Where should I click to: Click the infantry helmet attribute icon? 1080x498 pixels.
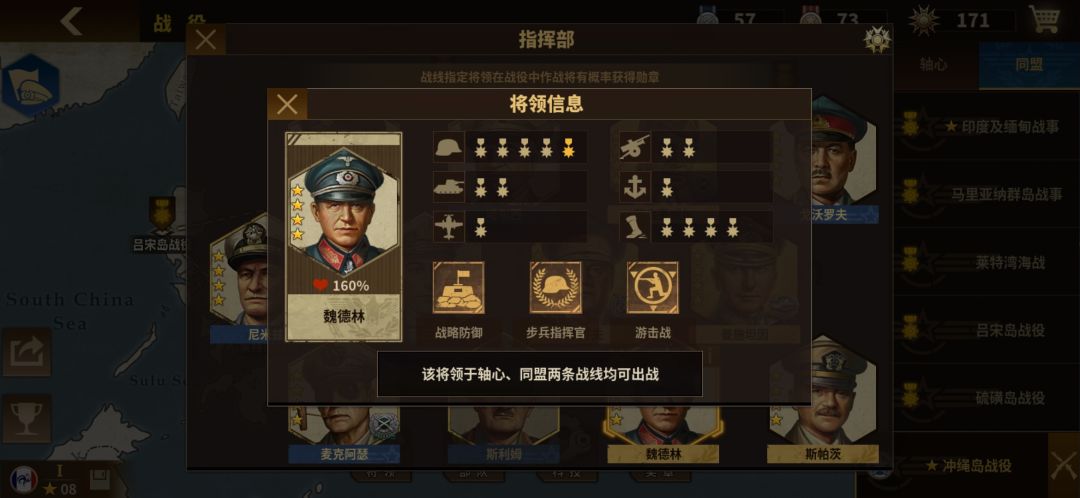tap(448, 147)
